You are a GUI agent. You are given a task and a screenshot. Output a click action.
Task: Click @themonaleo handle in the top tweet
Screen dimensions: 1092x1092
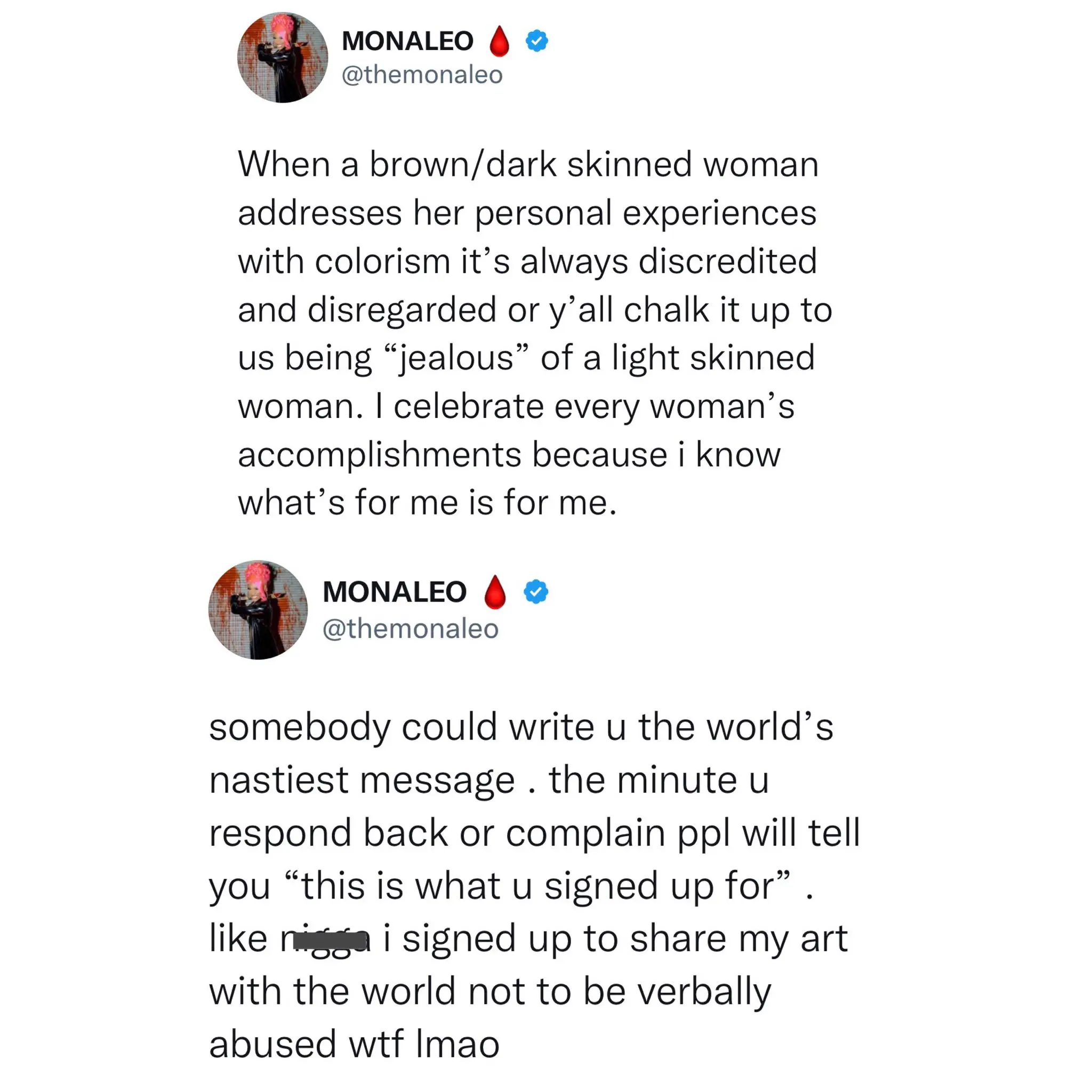(422, 75)
